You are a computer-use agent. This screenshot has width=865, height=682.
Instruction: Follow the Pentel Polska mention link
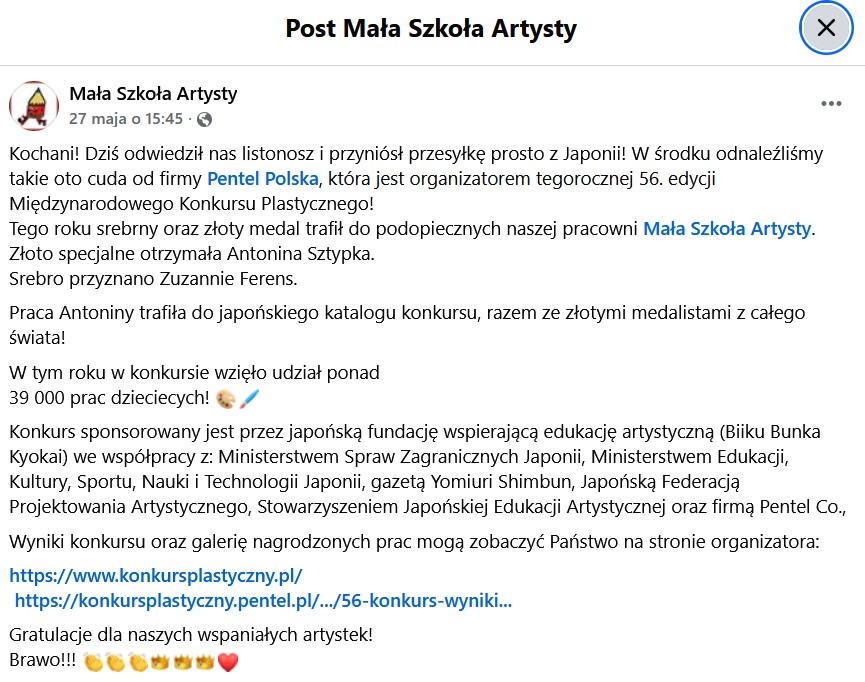coord(263,179)
